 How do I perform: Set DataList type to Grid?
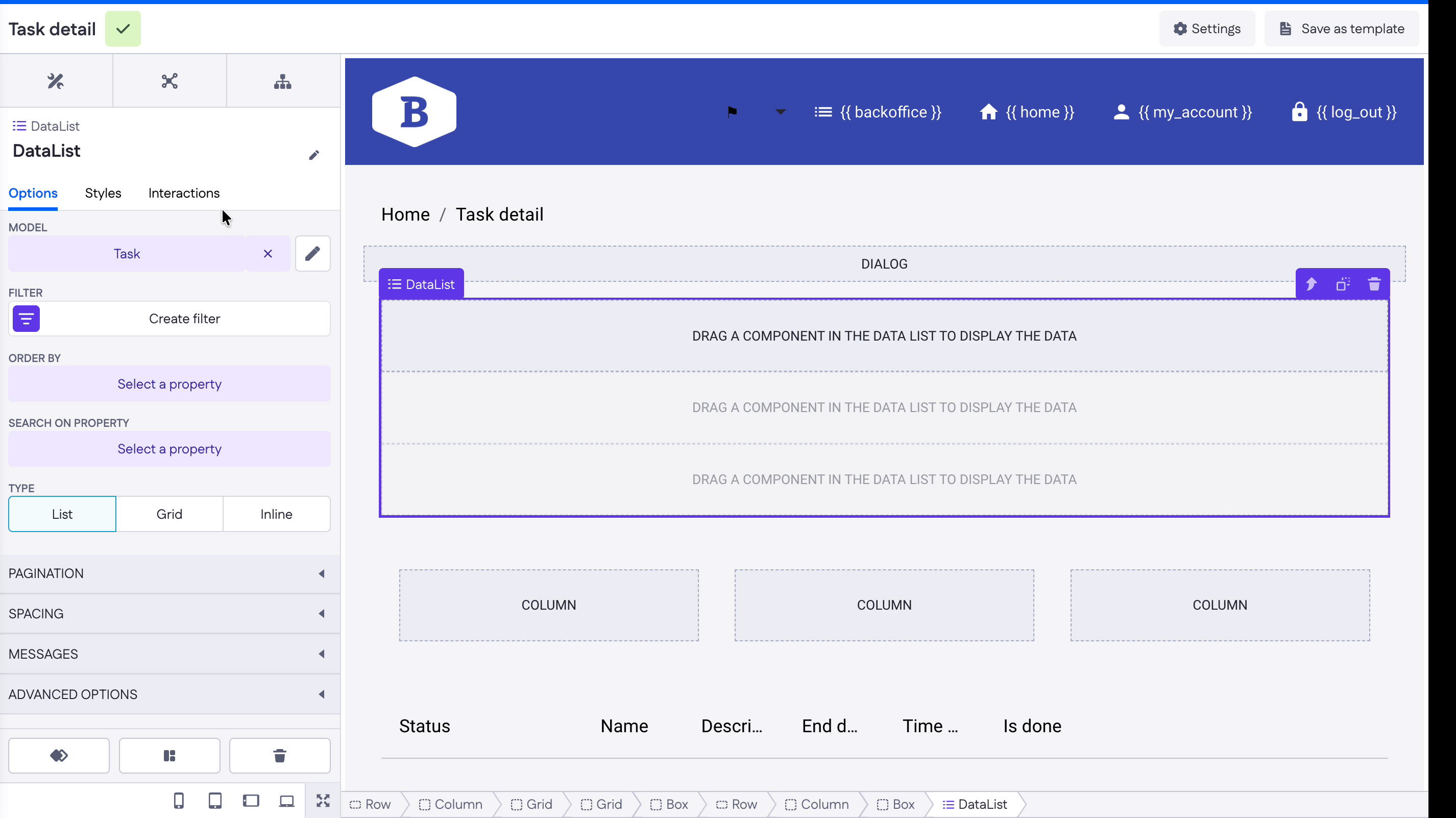169,514
